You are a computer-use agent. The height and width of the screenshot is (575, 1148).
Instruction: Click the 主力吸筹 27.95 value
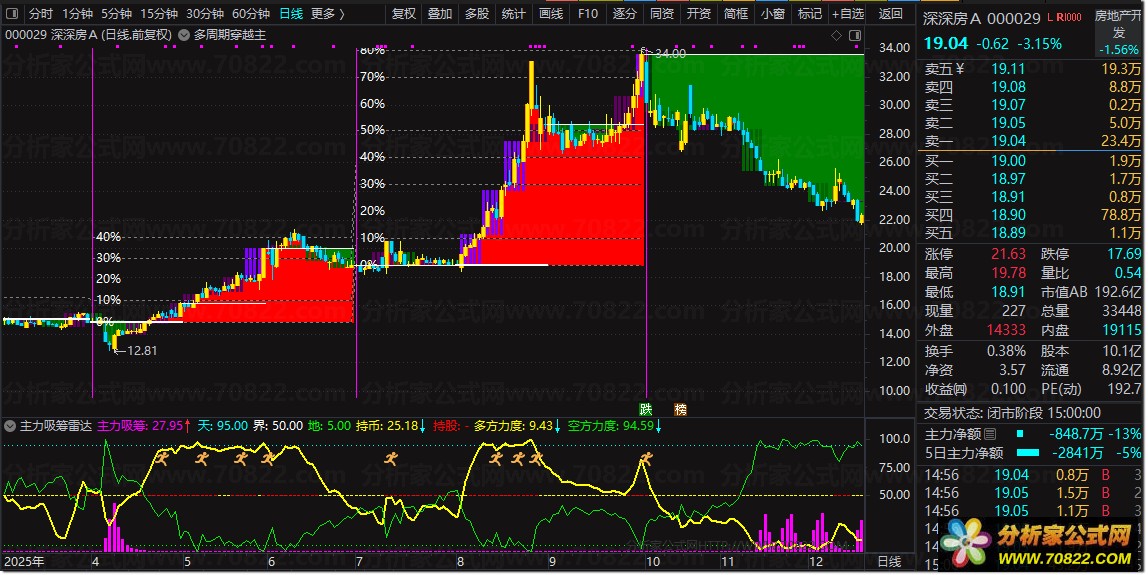pos(168,426)
